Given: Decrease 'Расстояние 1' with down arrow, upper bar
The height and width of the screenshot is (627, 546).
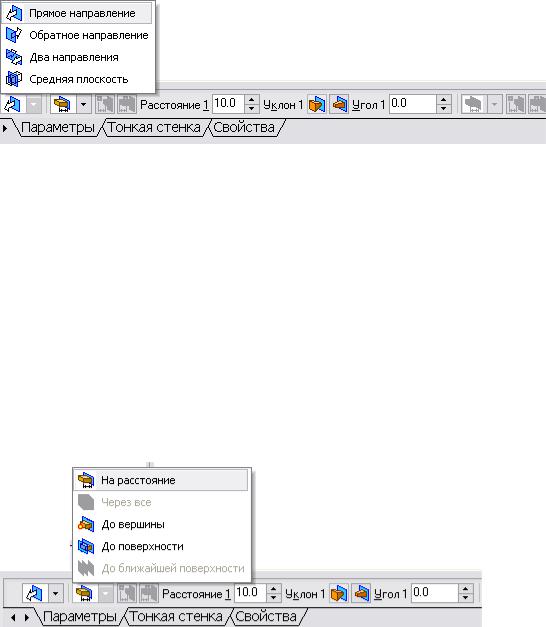Looking at the screenshot, I should 251,109.
